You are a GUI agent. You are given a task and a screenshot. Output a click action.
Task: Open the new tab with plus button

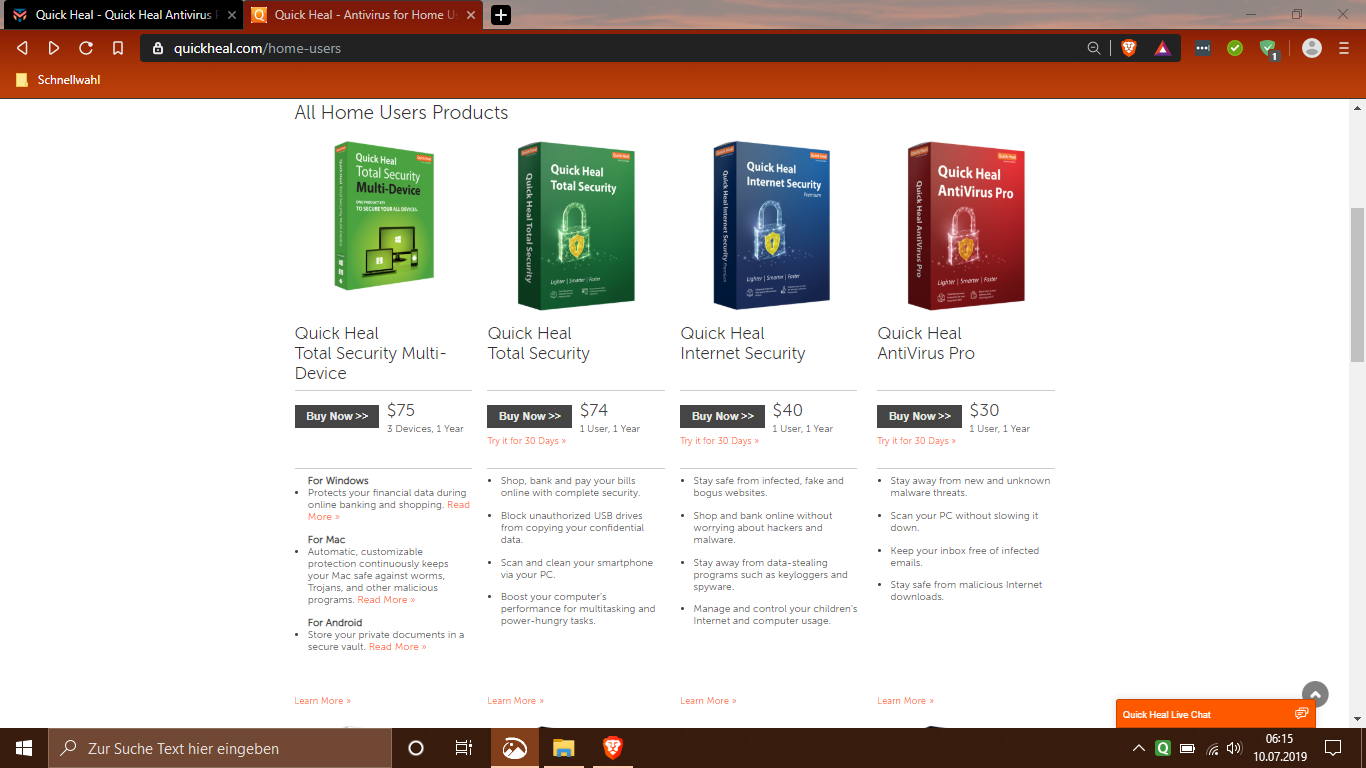pyautogui.click(x=501, y=15)
